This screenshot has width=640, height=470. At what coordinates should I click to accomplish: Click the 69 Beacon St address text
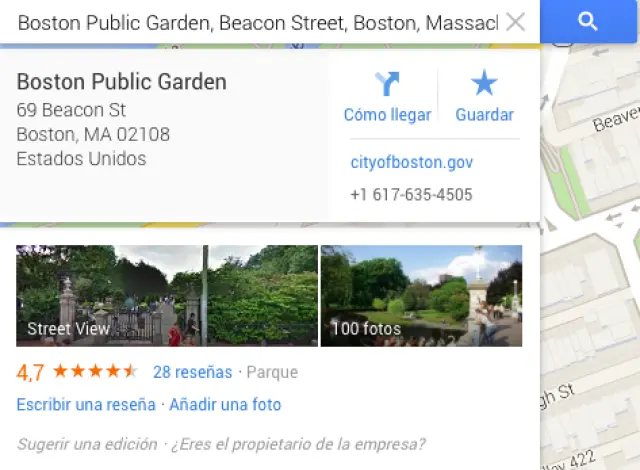click(71, 110)
